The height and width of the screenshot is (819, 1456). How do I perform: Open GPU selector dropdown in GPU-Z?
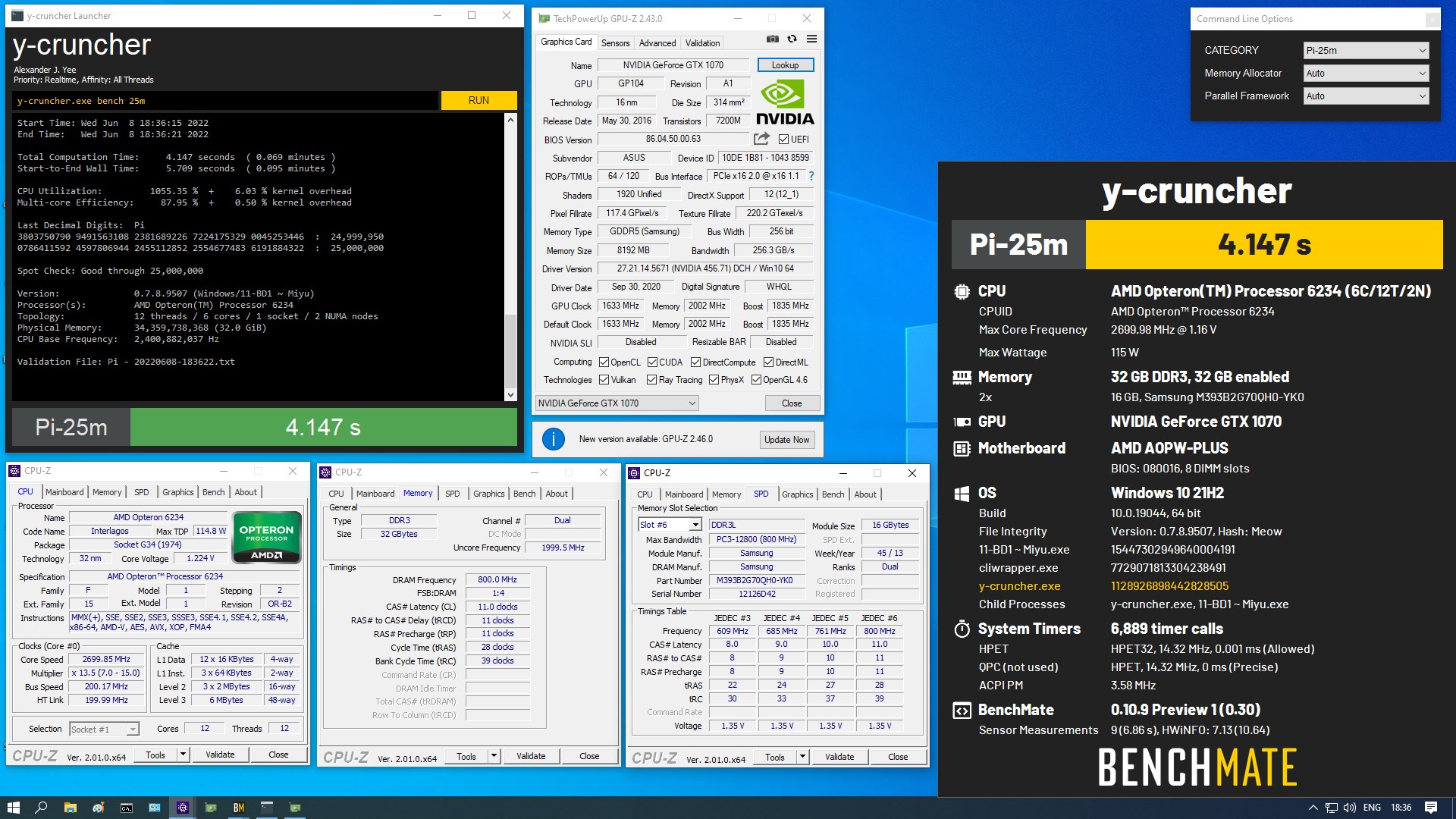tap(617, 403)
